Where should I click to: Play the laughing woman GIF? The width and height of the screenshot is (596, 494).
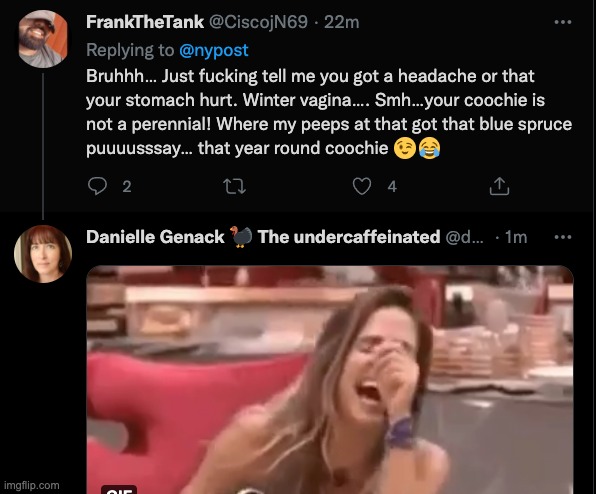click(x=330, y=380)
